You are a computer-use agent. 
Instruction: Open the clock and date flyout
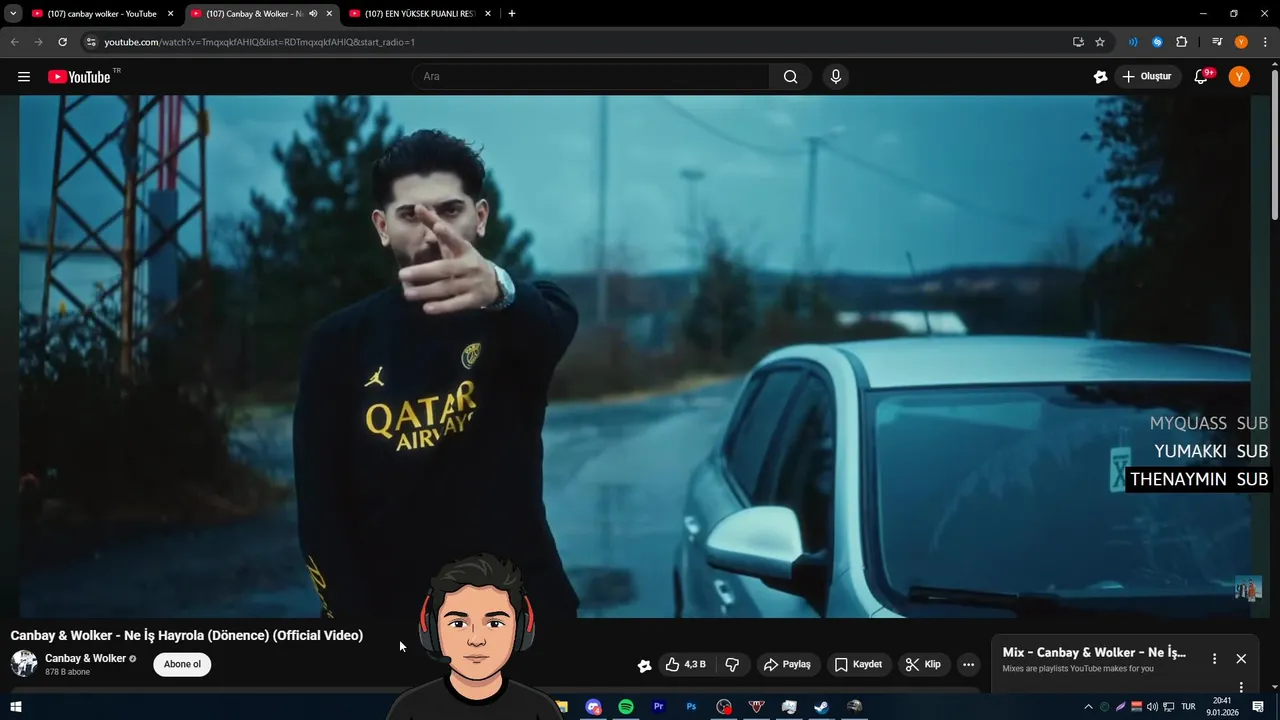coord(1222,707)
